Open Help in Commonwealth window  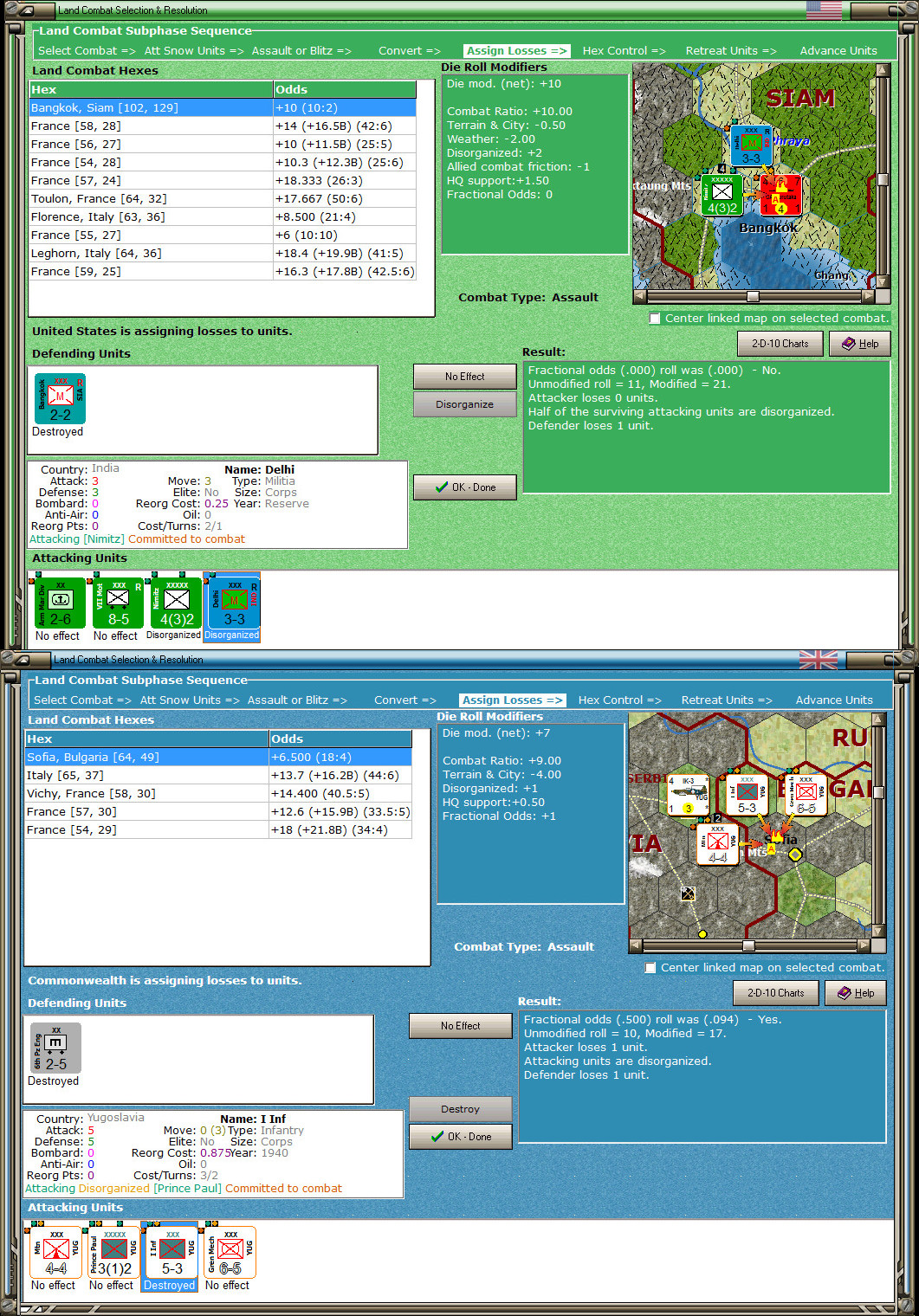coord(855,993)
